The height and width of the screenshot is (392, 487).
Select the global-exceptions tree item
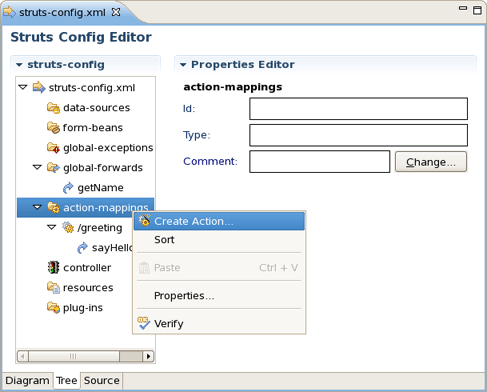point(108,148)
